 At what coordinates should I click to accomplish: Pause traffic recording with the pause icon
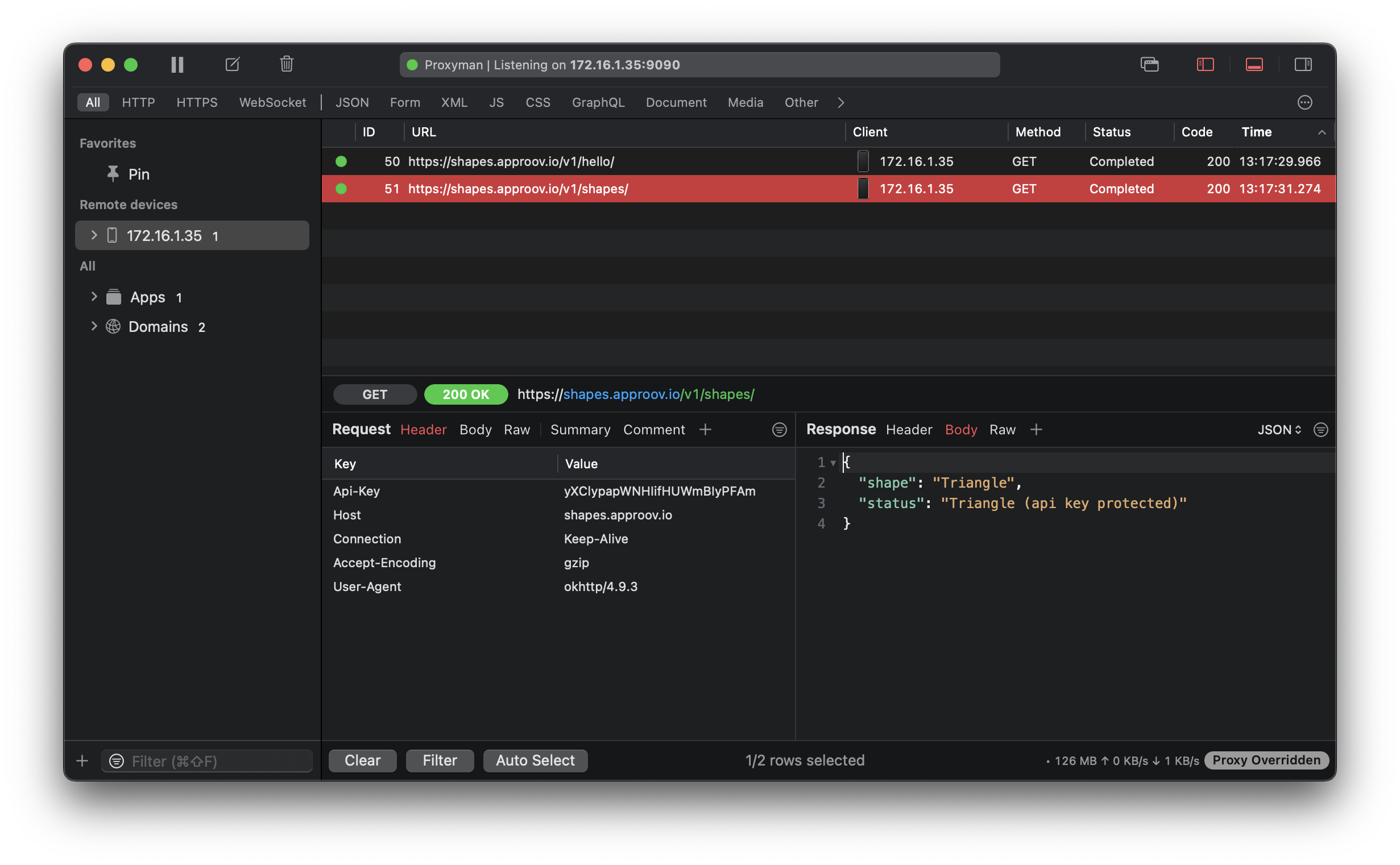[x=177, y=65]
